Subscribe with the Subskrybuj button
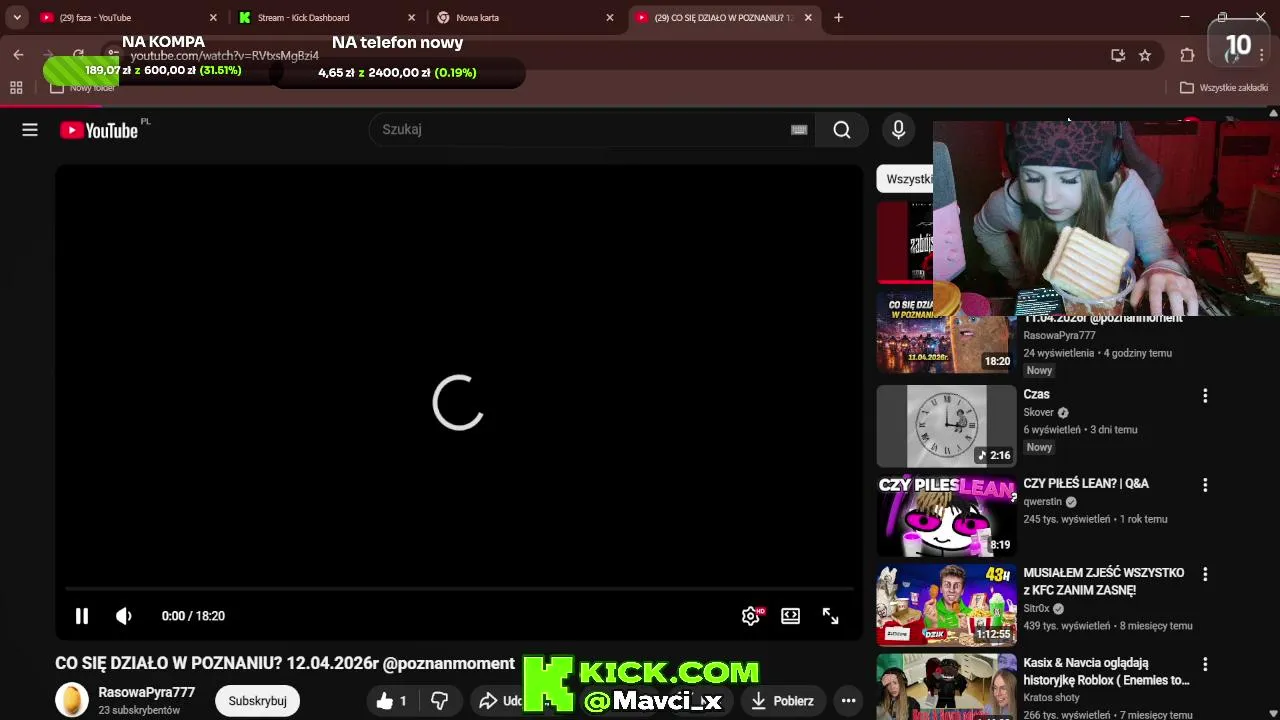 [257, 701]
